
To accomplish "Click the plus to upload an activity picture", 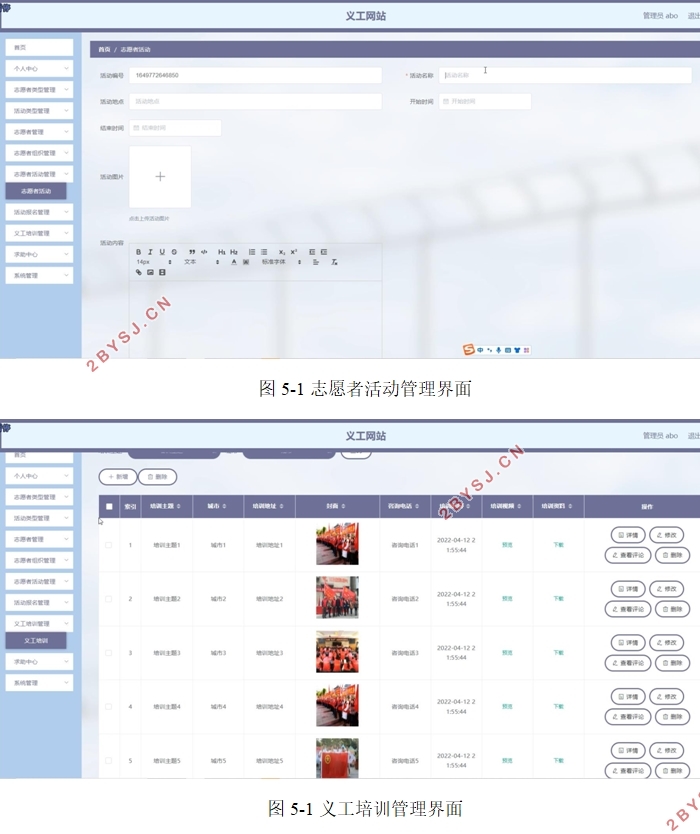I will point(160,177).
